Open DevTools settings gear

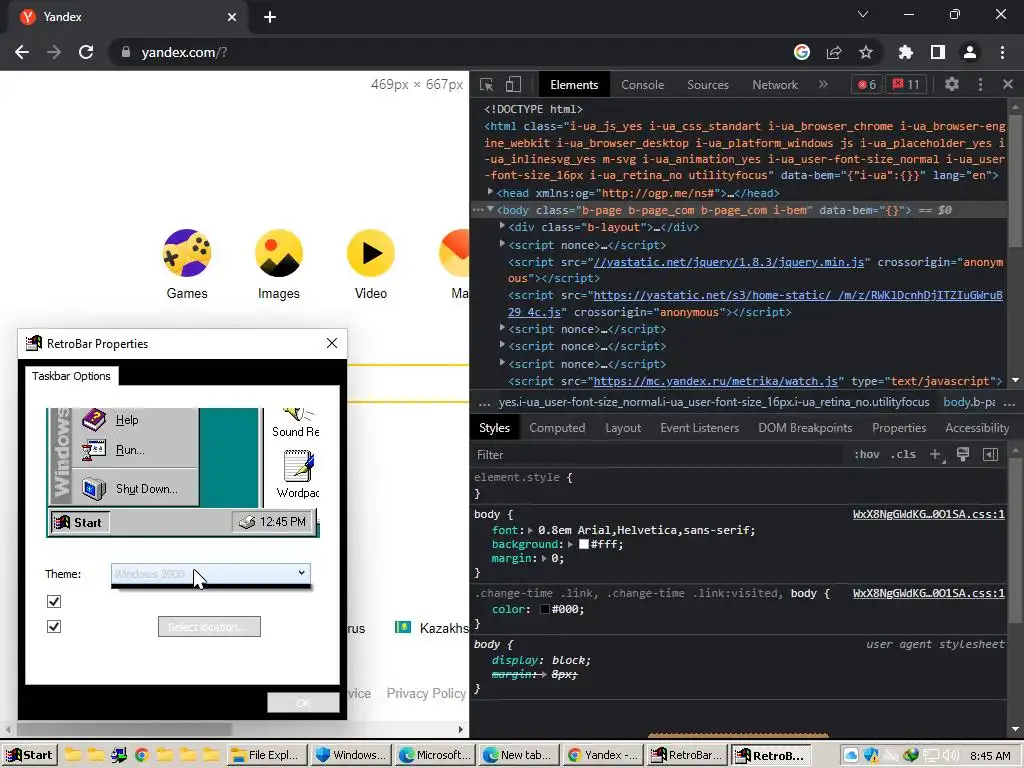(952, 84)
